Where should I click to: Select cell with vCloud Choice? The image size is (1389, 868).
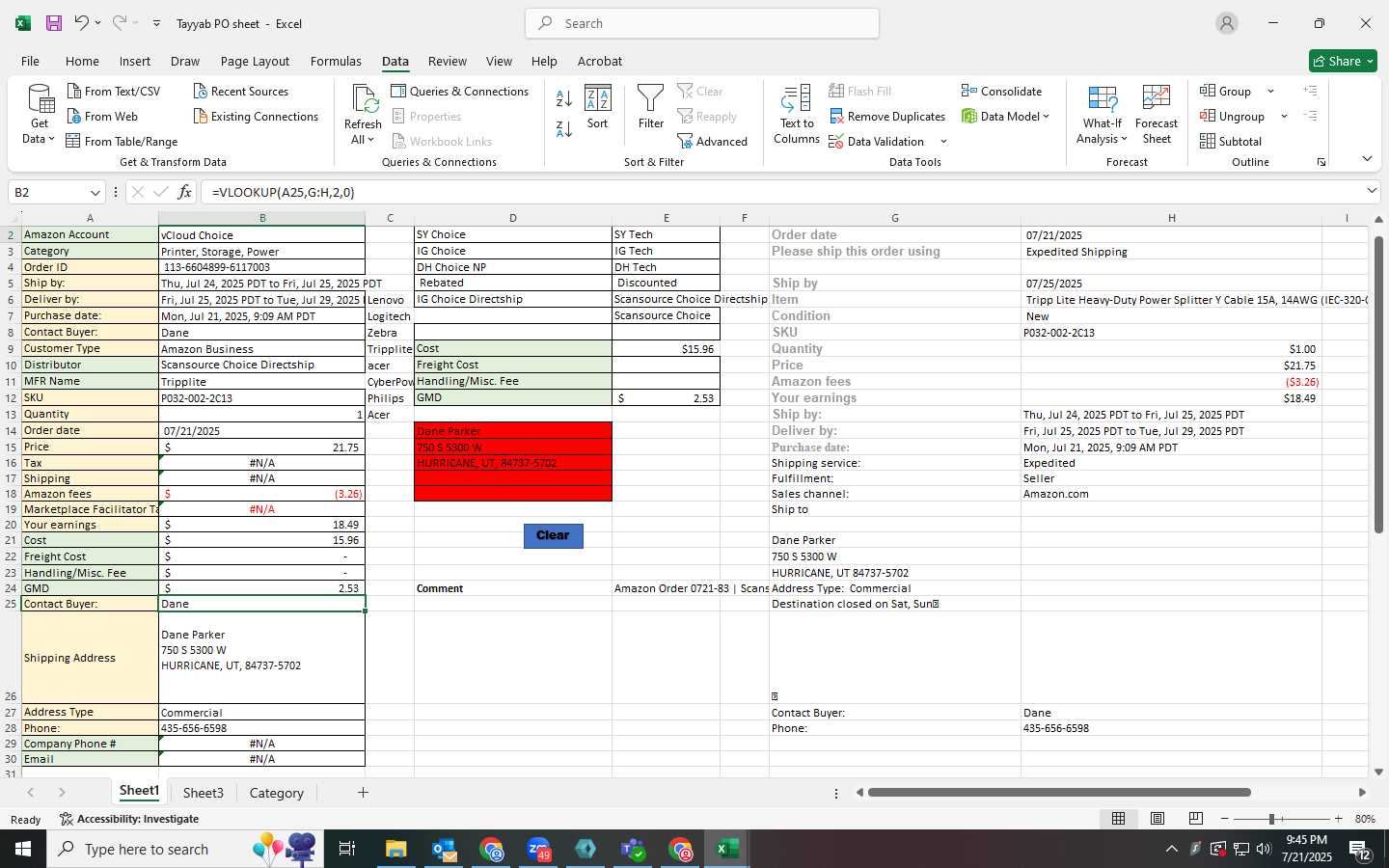(261, 234)
